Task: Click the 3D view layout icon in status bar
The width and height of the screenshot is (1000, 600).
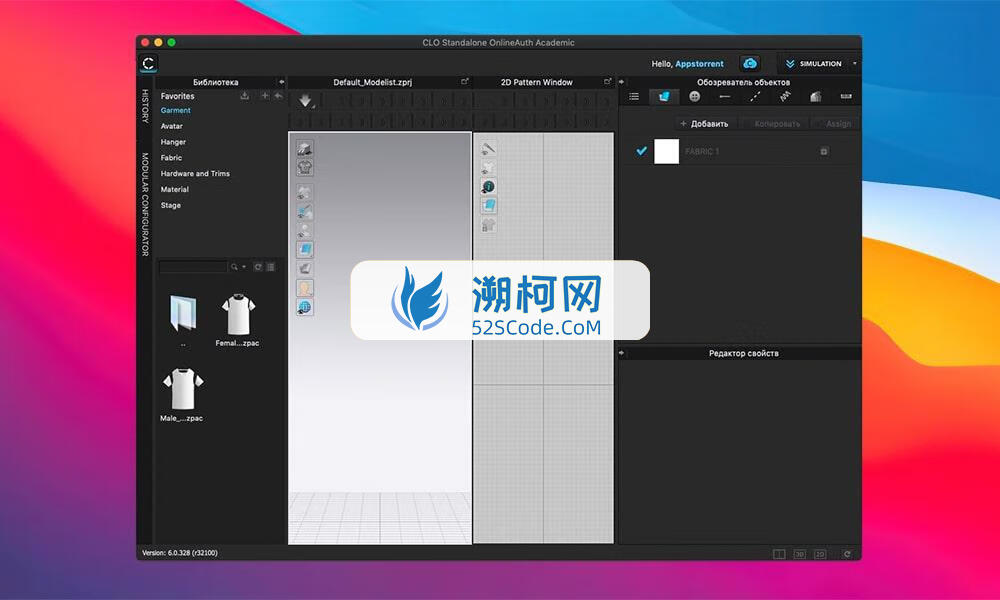Action: pyautogui.click(x=800, y=554)
